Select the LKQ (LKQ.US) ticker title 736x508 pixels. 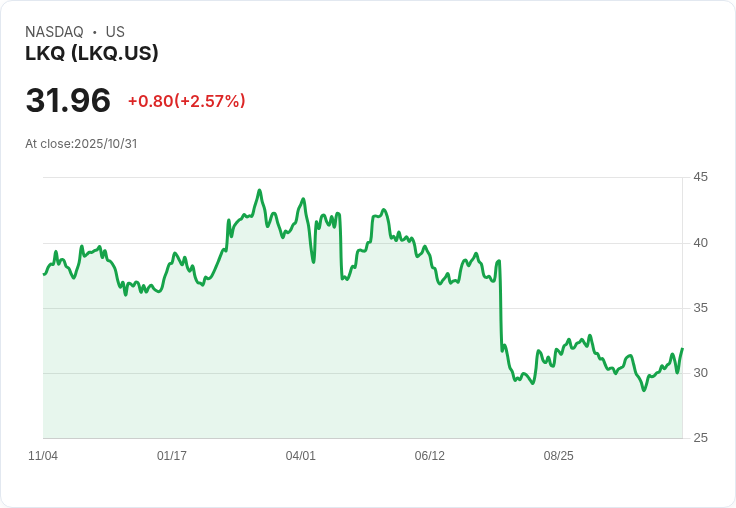click(92, 54)
